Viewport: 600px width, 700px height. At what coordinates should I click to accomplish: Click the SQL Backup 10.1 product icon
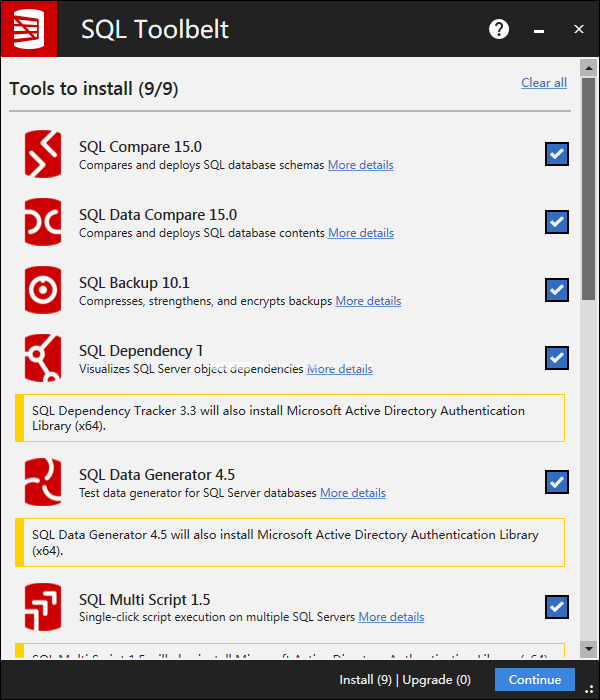(x=43, y=290)
